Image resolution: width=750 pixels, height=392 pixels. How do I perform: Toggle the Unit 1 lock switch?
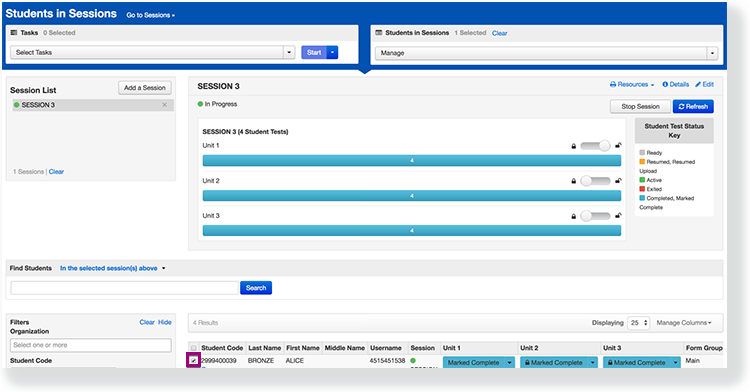point(596,146)
